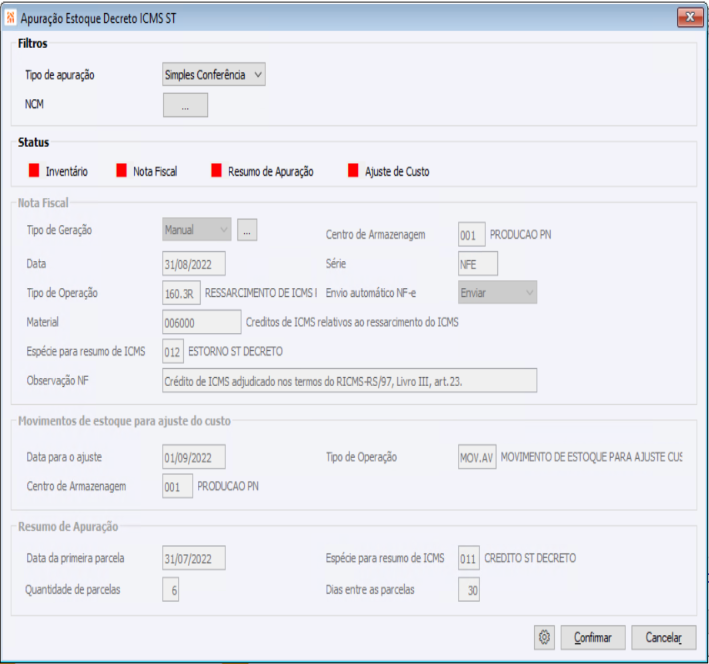Click the red Resumo de Apuração status indicator

(x=217, y=171)
